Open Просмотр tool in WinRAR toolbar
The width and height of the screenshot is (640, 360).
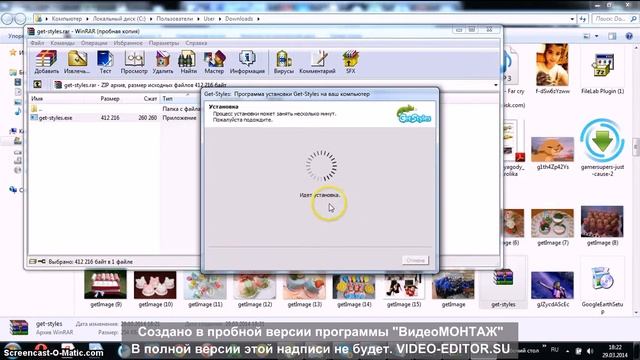[134, 62]
